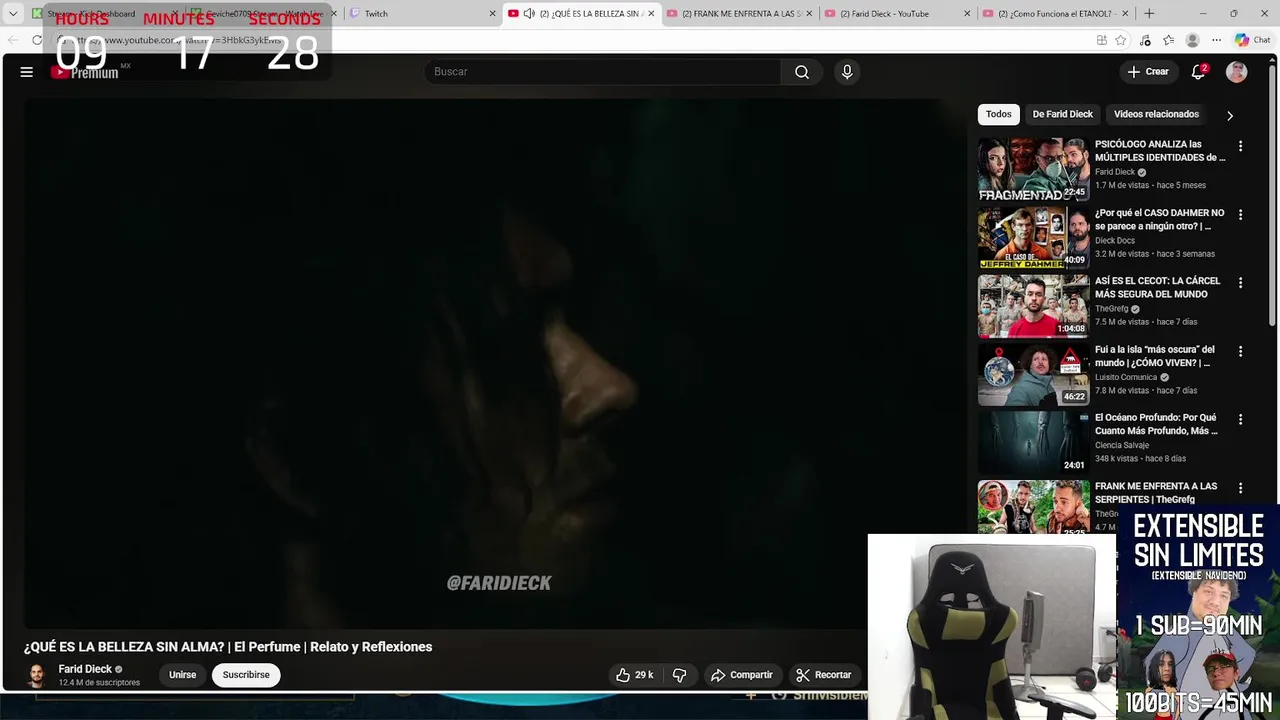1280x720 pixels.
Task: Go to YouTube Premium home logo
Action: click(x=85, y=72)
